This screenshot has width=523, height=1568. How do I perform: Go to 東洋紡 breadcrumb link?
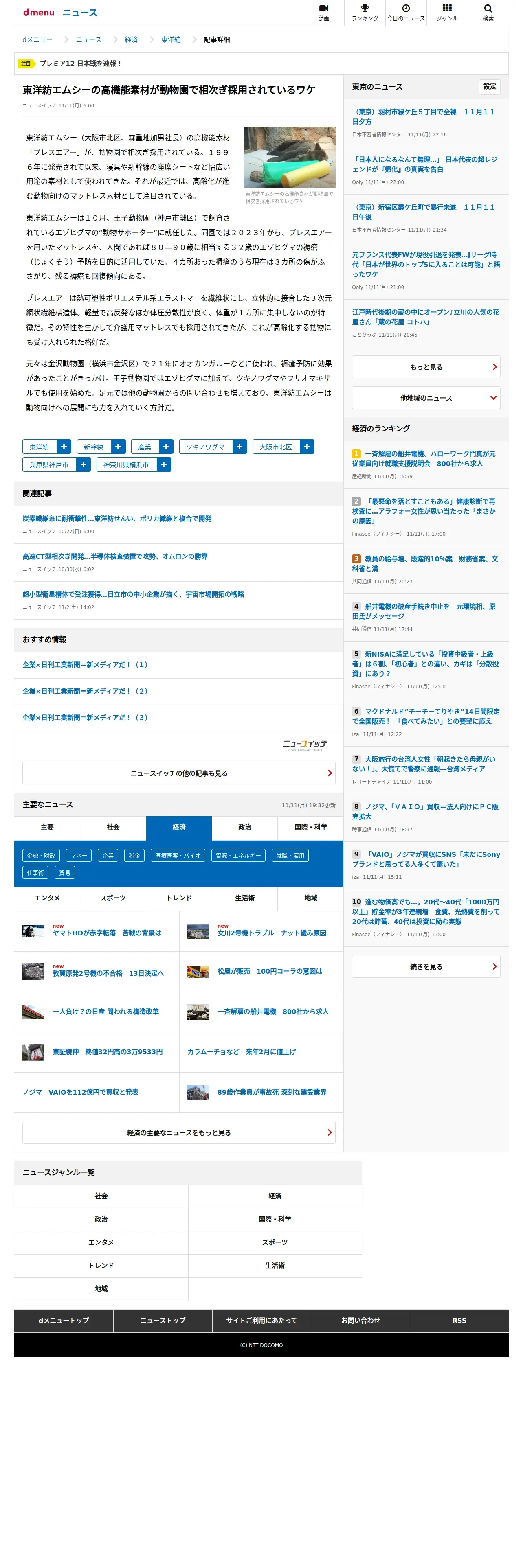point(171,39)
